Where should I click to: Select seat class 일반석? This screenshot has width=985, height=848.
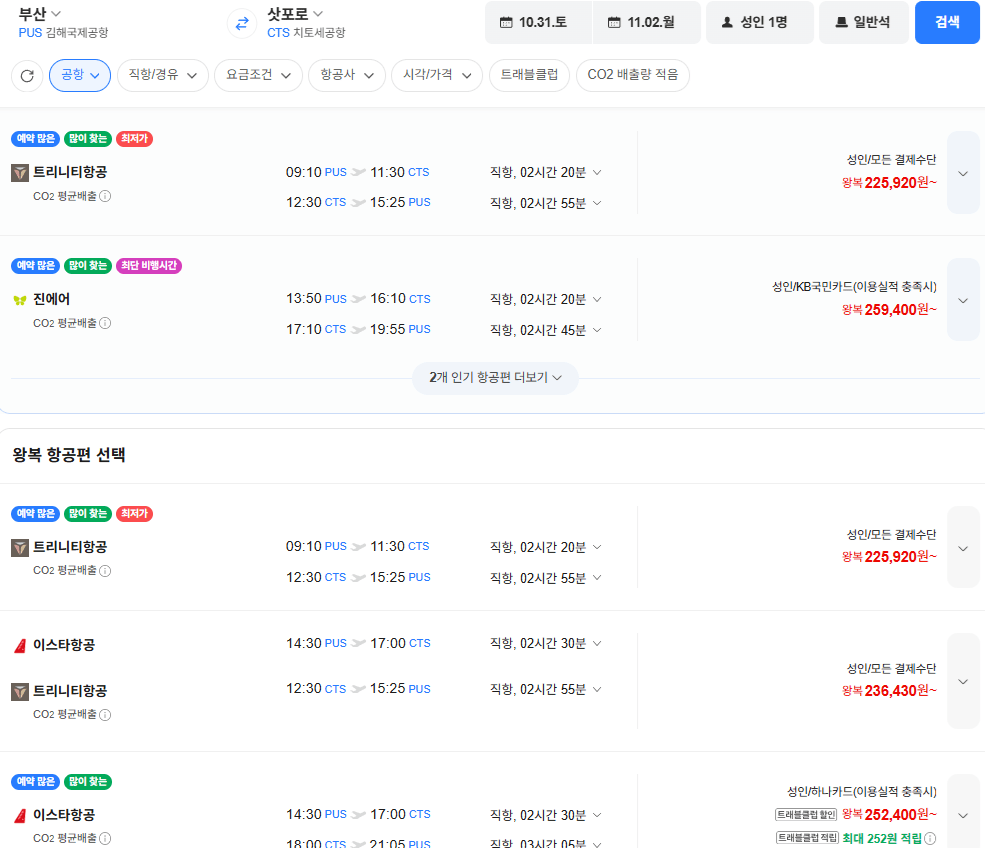click(x=863, y=23)
